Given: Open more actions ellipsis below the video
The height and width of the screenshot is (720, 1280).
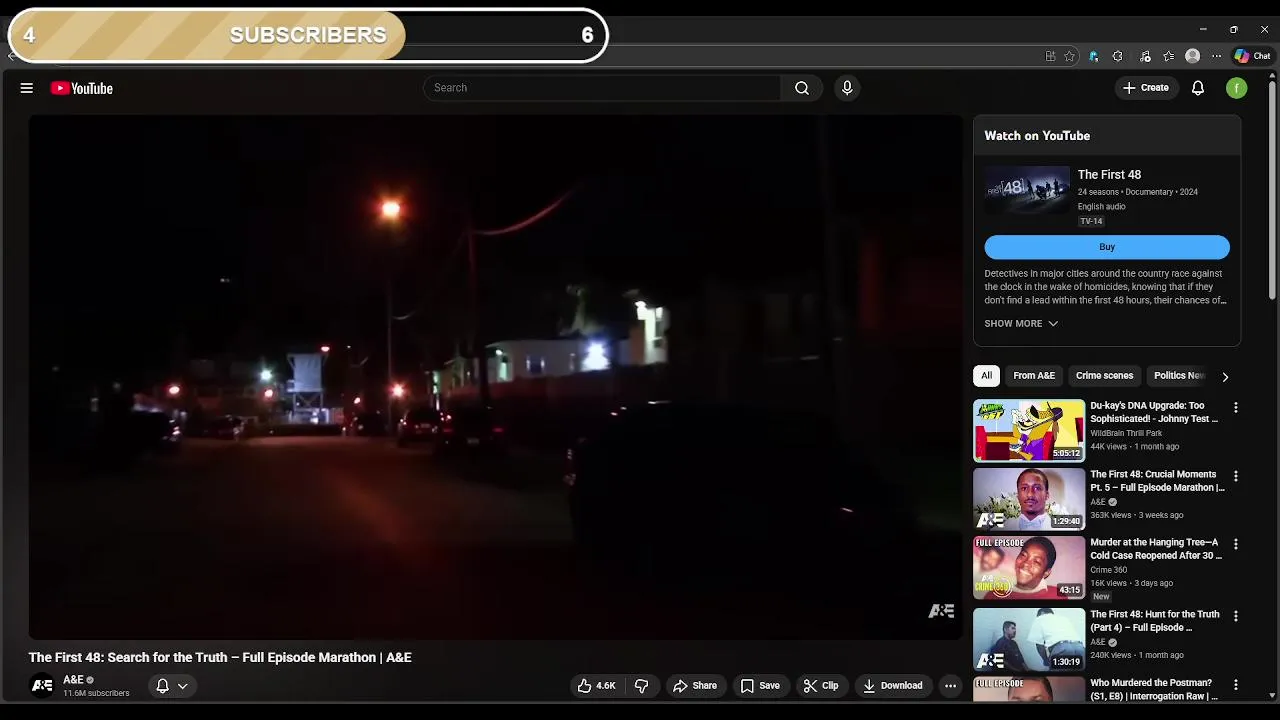Looking at the screenshot, I should click(x=950, y=686).
